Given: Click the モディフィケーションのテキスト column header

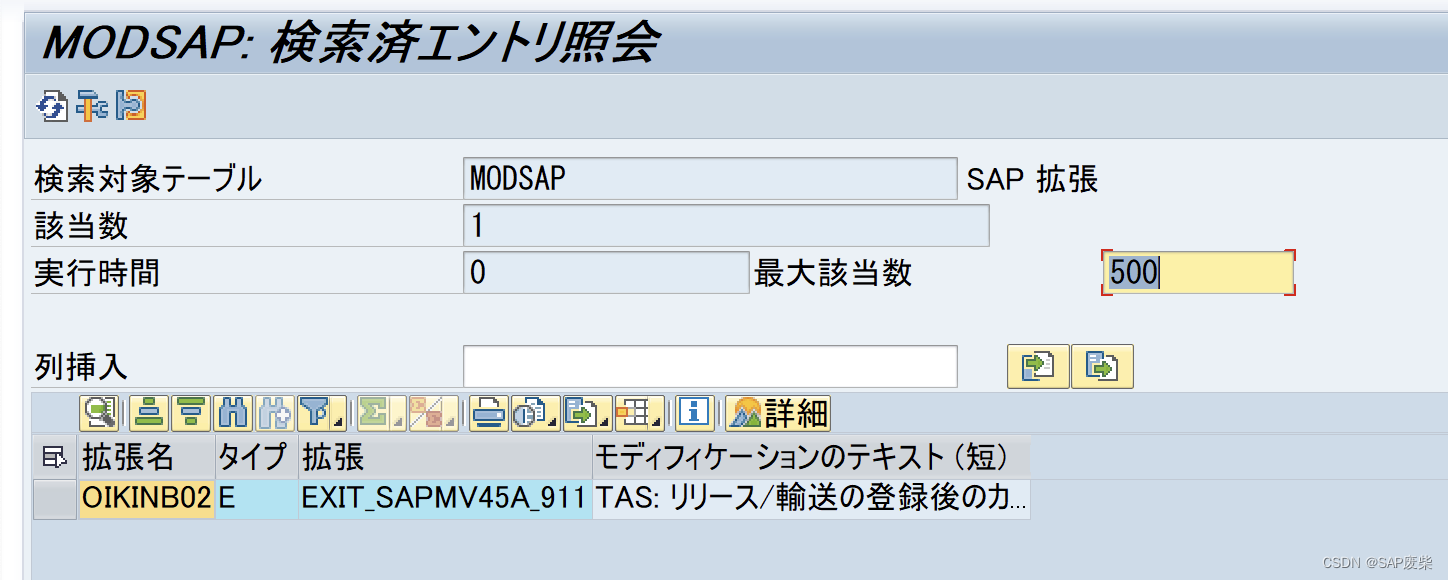Looking at the screenshot, I should tap(811, 458).
